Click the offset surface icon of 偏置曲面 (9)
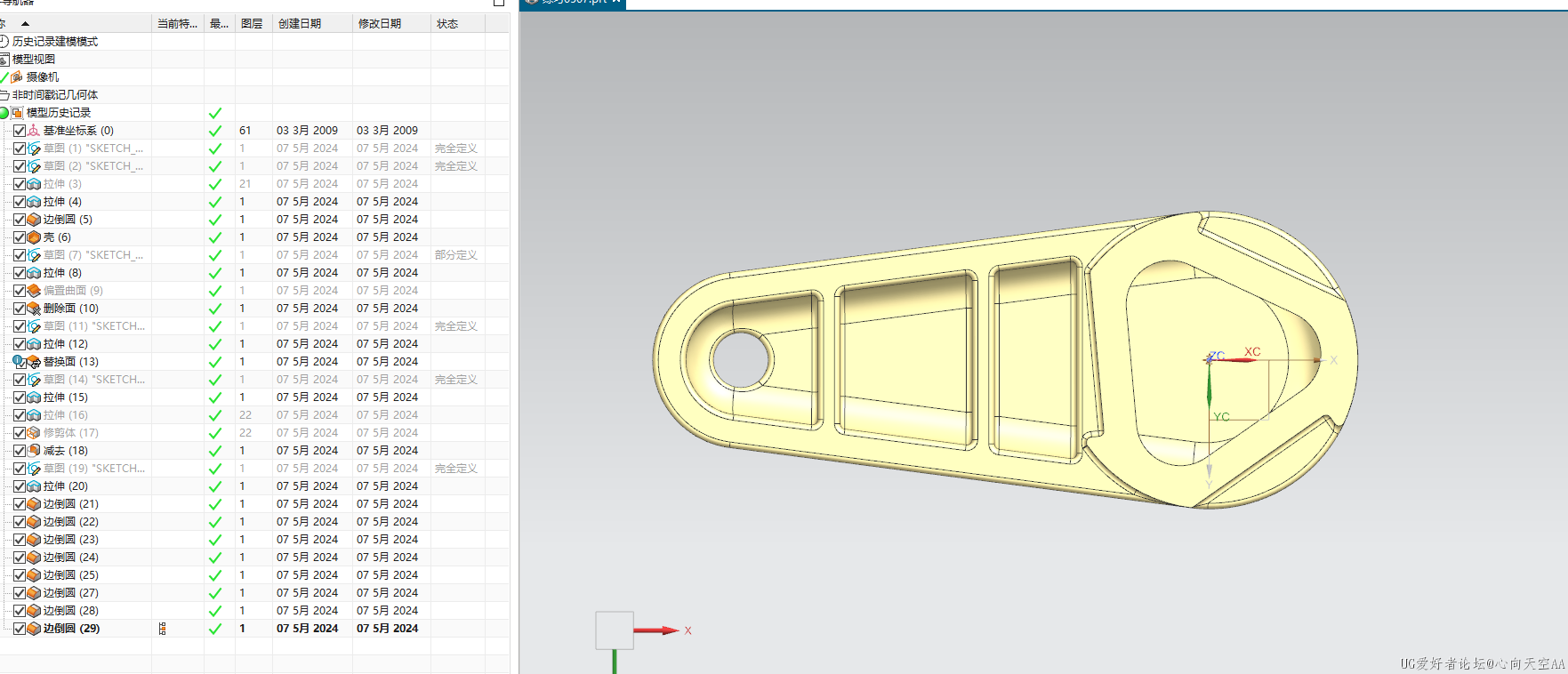Viewport: 1568px width, 674px height. 34,291
